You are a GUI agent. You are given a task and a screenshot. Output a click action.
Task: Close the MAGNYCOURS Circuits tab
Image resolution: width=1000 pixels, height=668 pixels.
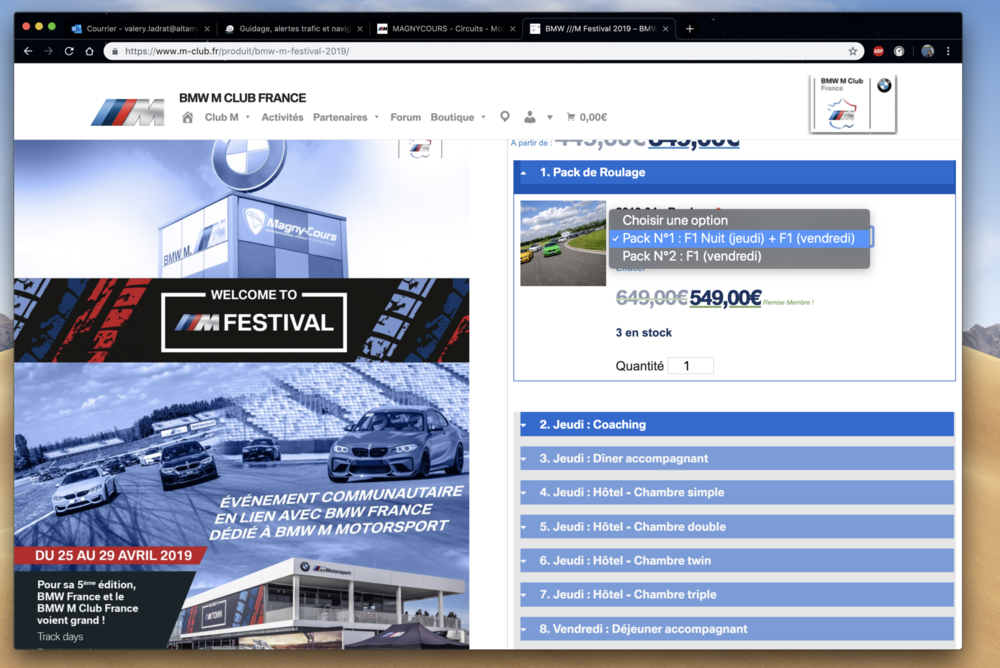pyautogui.click(x=512, y=29)
